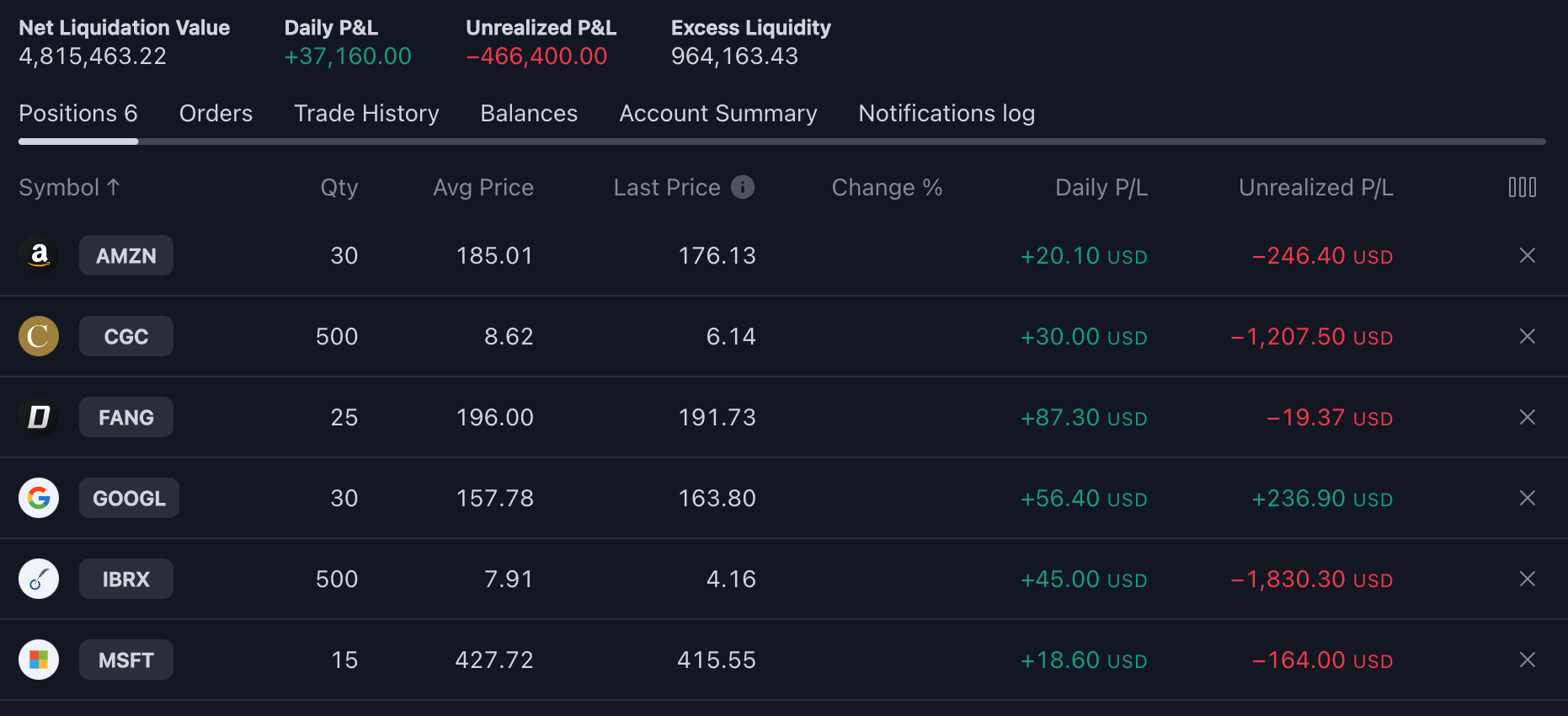
Task: Open the column settings icon
Action: [1522, 187]
